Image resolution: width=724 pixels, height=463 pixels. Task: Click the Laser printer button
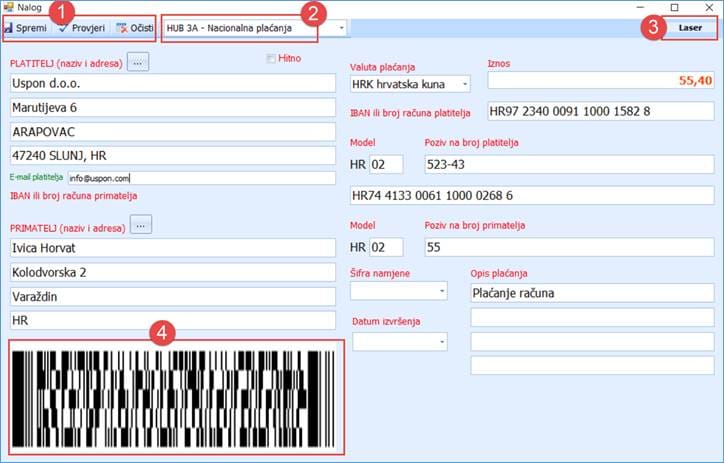tap(690, 28)
